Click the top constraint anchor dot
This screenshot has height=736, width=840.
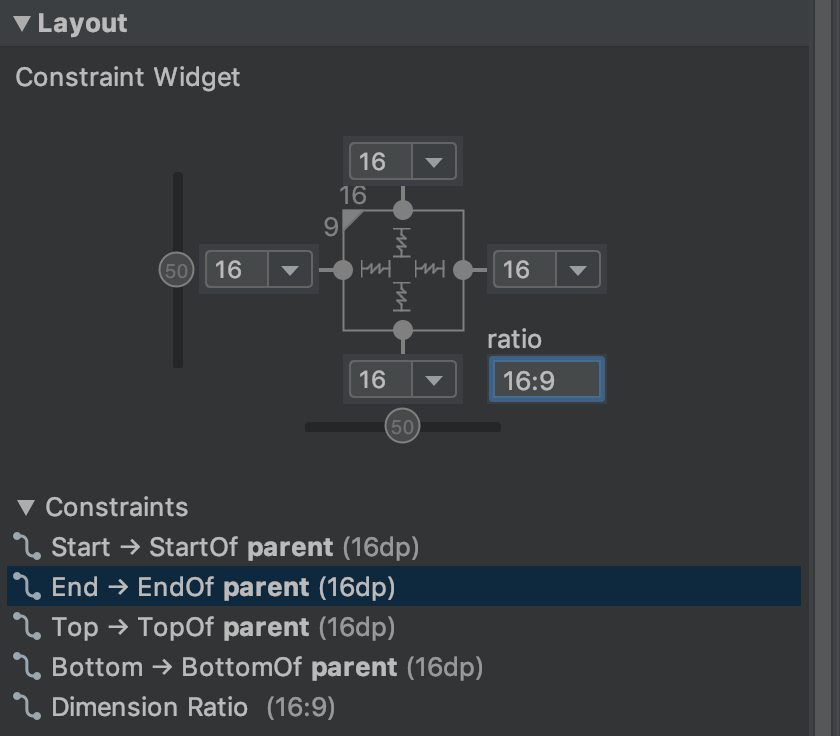pos(403,210)
